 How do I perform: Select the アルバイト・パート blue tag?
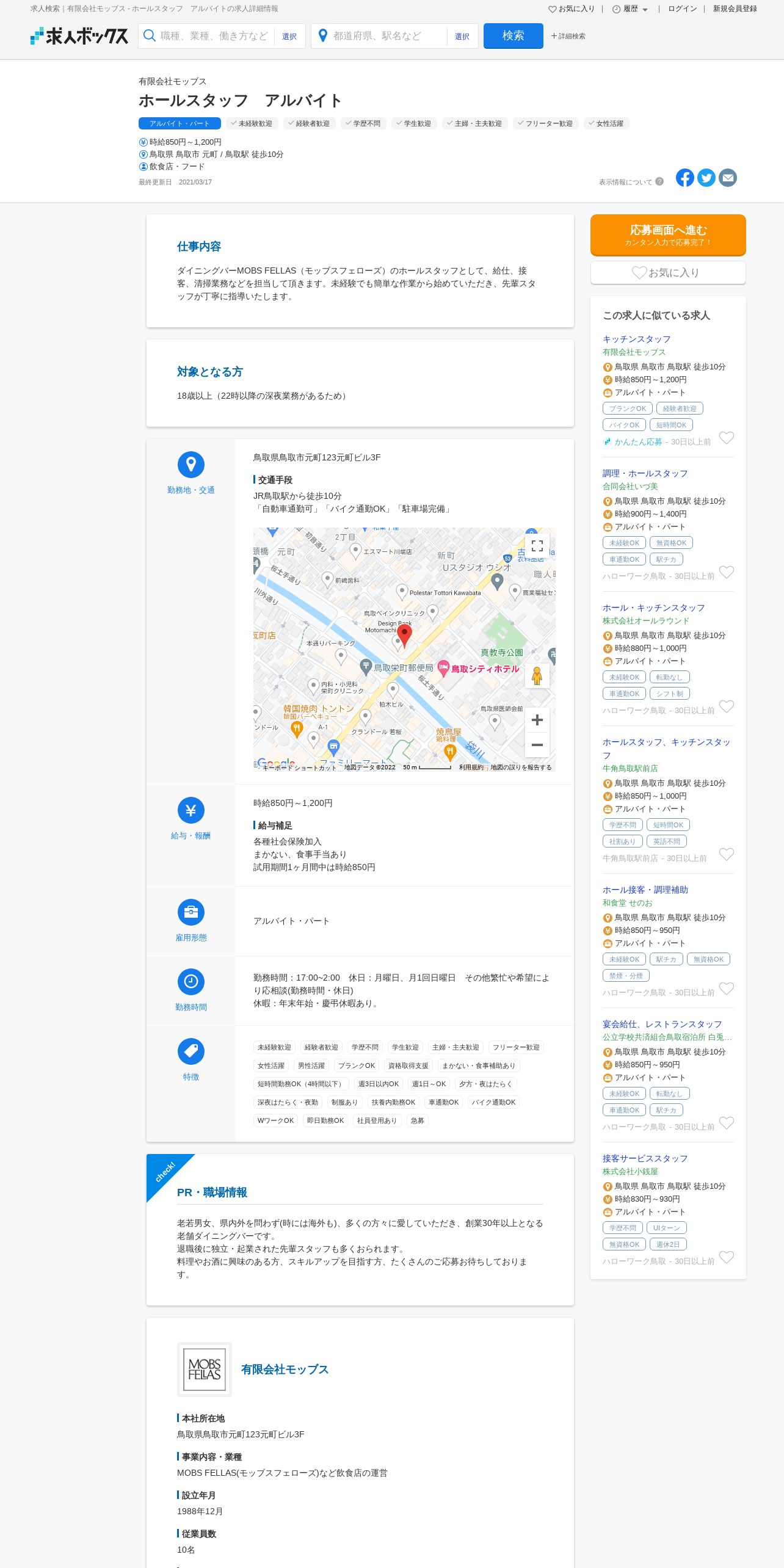(180, 123)
